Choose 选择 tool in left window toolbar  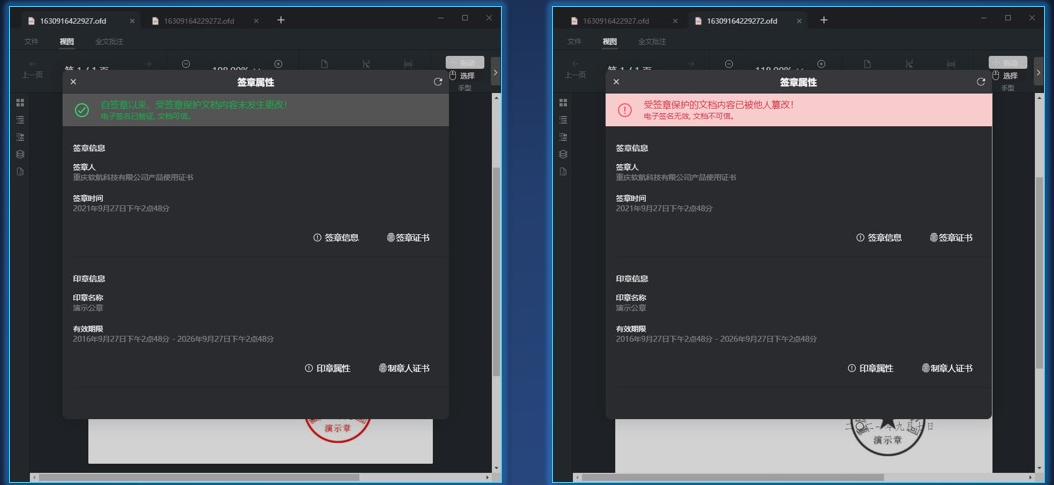[x=462, y=76]
